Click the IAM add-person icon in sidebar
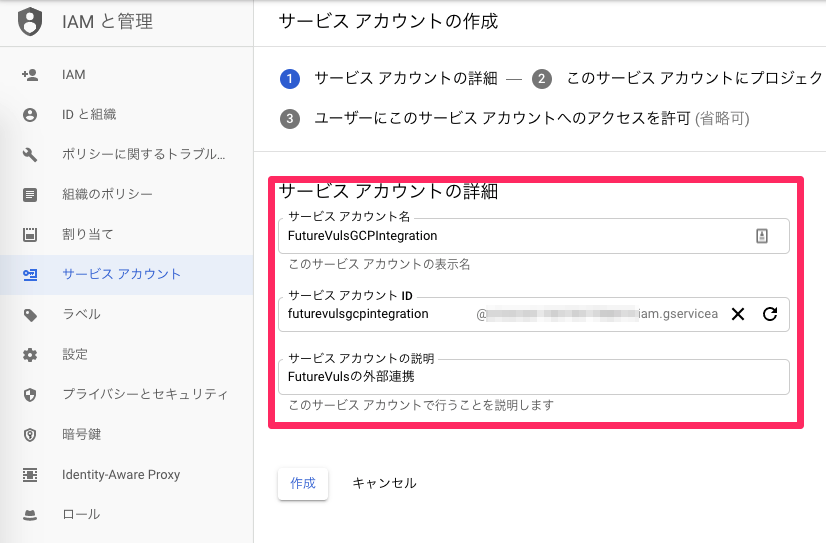Screen dimensions: 826x543 (x=30, y=75)
